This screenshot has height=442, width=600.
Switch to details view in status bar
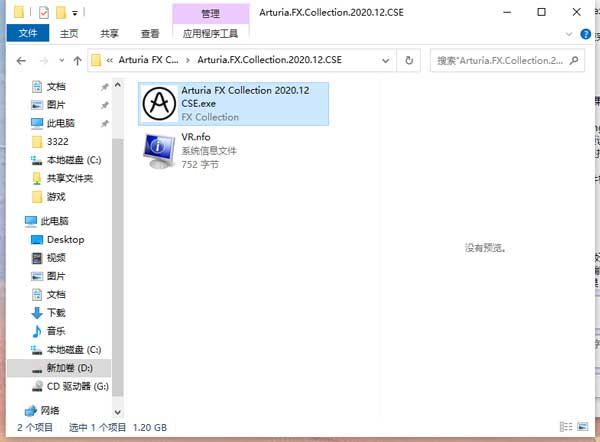566,427
